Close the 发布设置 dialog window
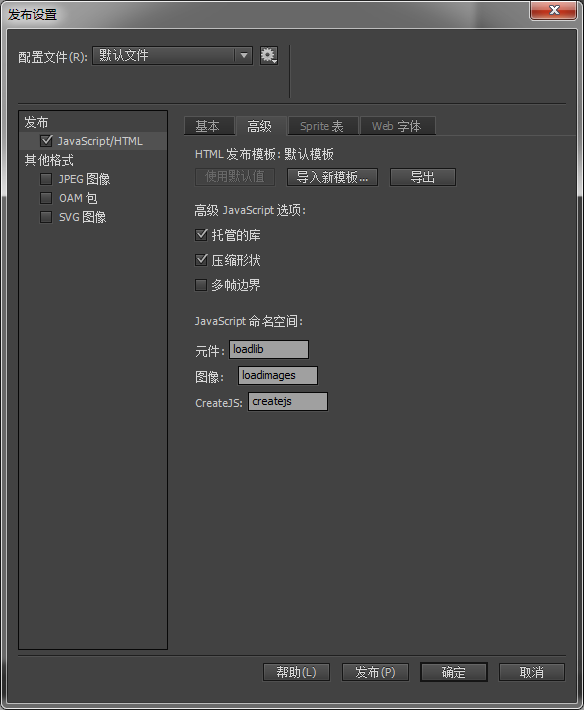This screenshot has width=584, height=710. click(x=554, y=10)
